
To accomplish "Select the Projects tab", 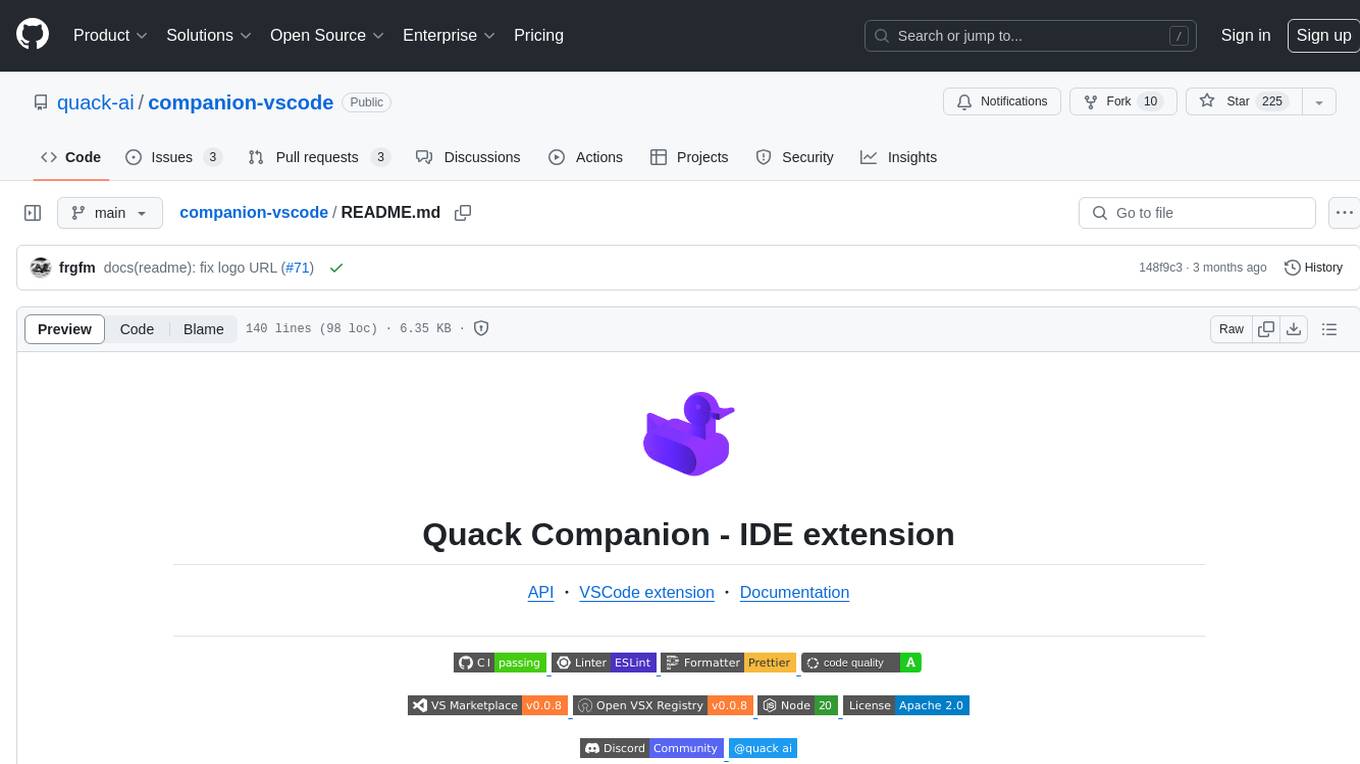I will point(689,157).
